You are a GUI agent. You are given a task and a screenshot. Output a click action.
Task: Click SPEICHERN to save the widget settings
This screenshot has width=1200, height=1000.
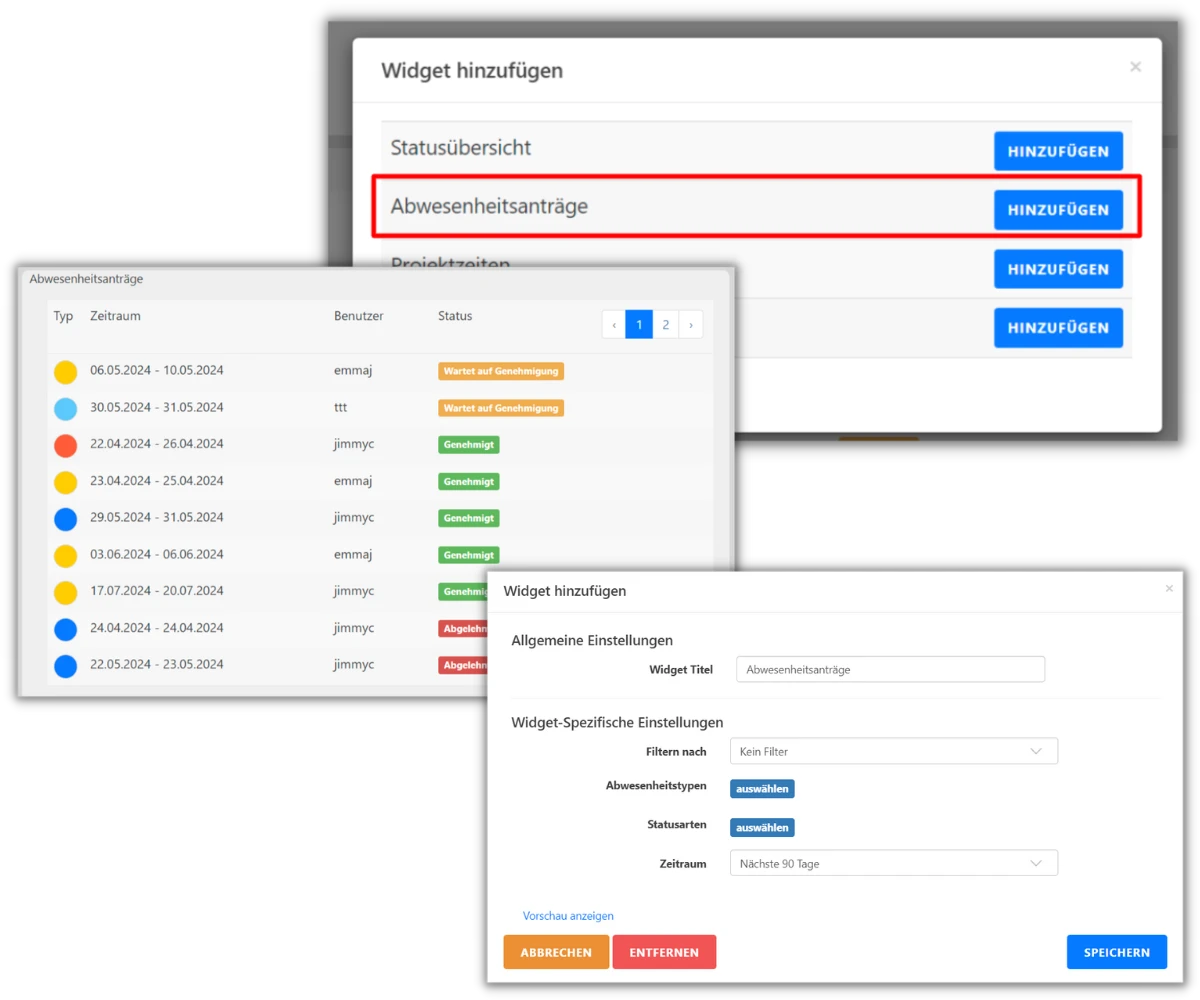(x=1116, y=951)
